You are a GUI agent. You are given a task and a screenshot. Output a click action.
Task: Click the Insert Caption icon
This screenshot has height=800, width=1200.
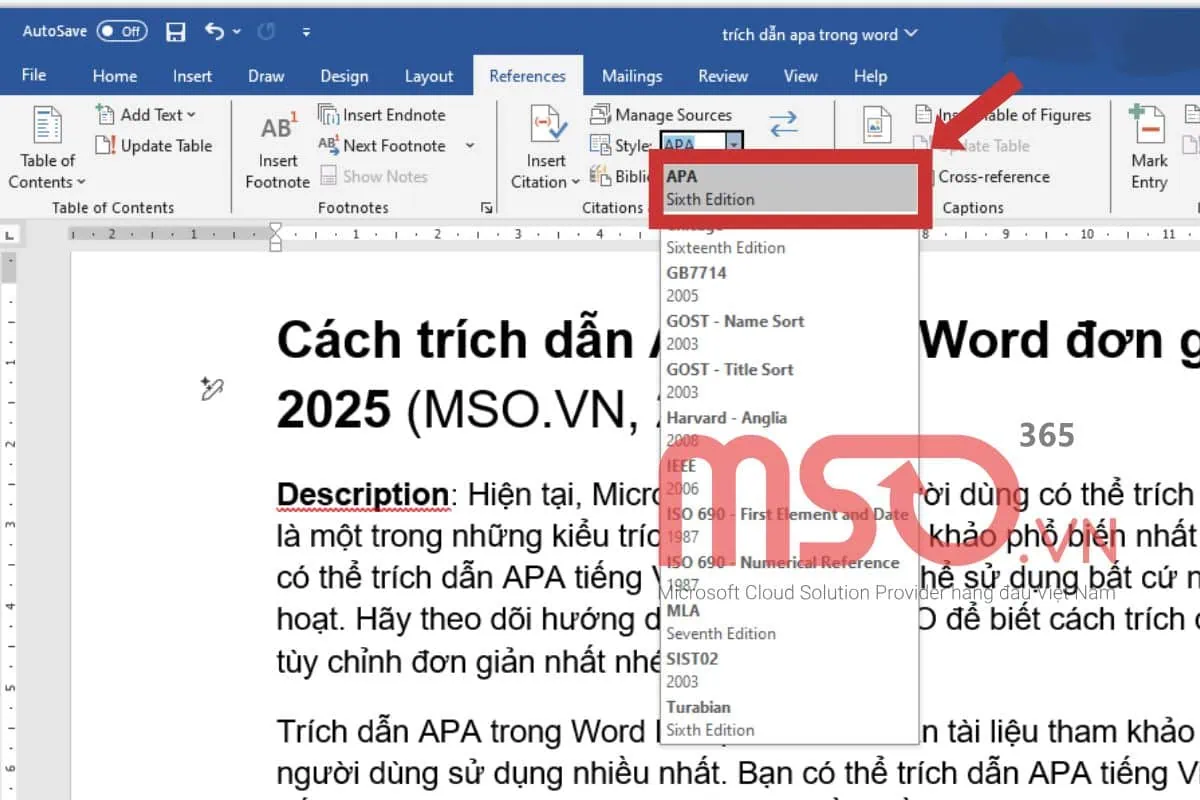click(877, 127)
